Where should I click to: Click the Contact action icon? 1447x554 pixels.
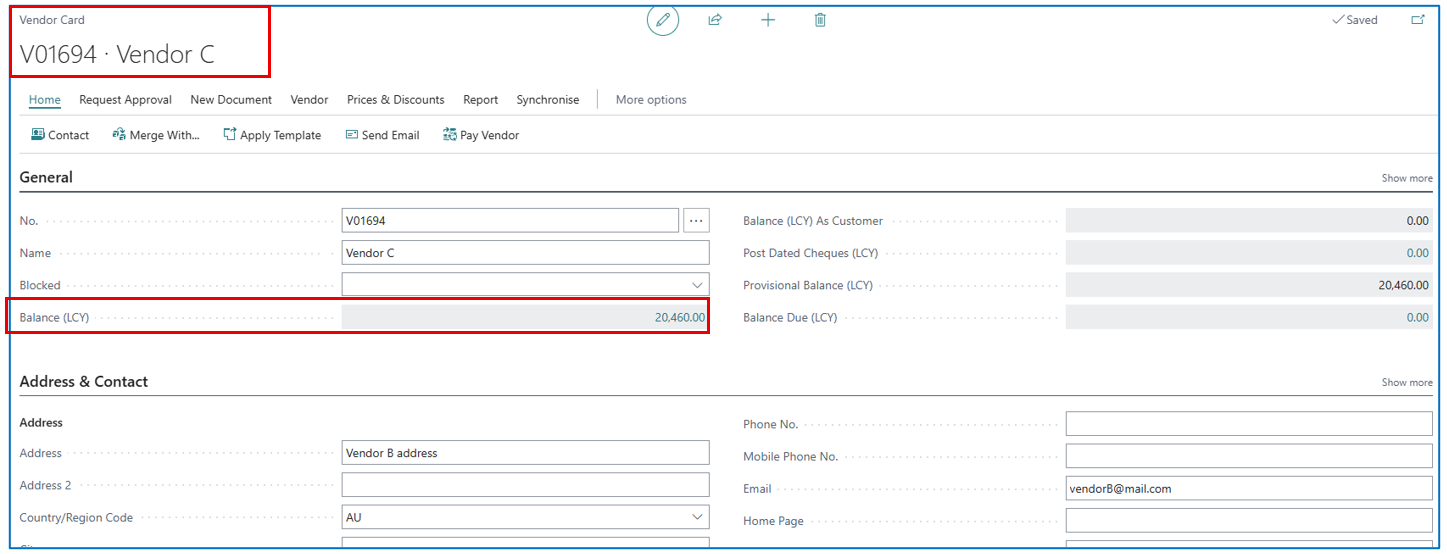38,135
